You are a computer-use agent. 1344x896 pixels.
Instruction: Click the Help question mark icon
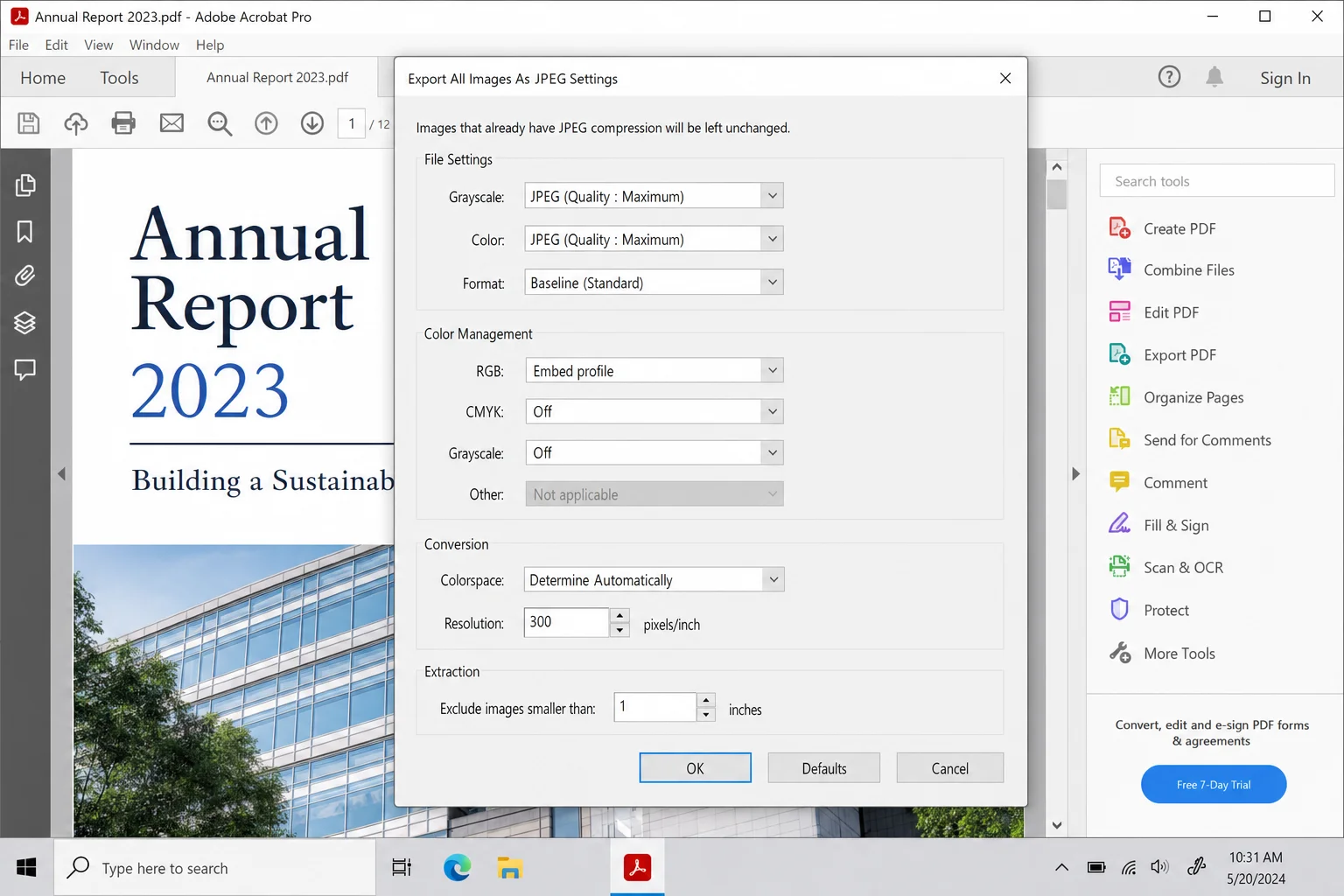point(1169,77)
